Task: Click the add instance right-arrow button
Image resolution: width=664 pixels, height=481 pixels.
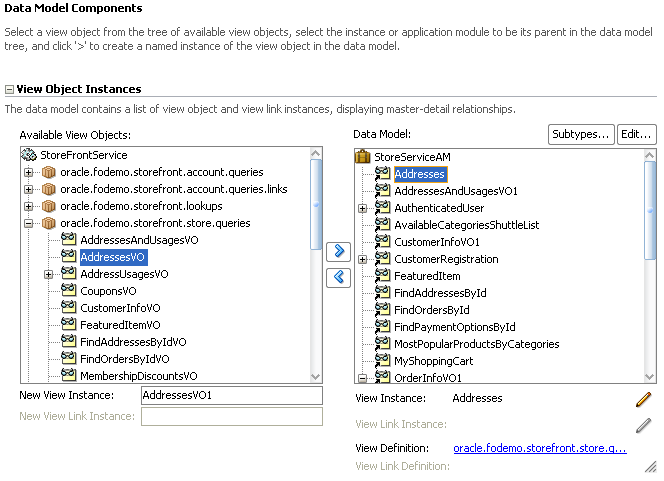Action: point(338,252)
